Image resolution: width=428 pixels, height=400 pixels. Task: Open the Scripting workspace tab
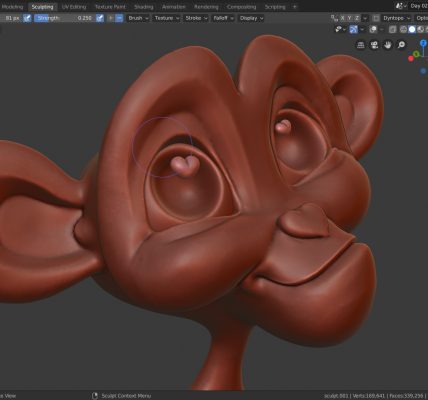(275, 7)
